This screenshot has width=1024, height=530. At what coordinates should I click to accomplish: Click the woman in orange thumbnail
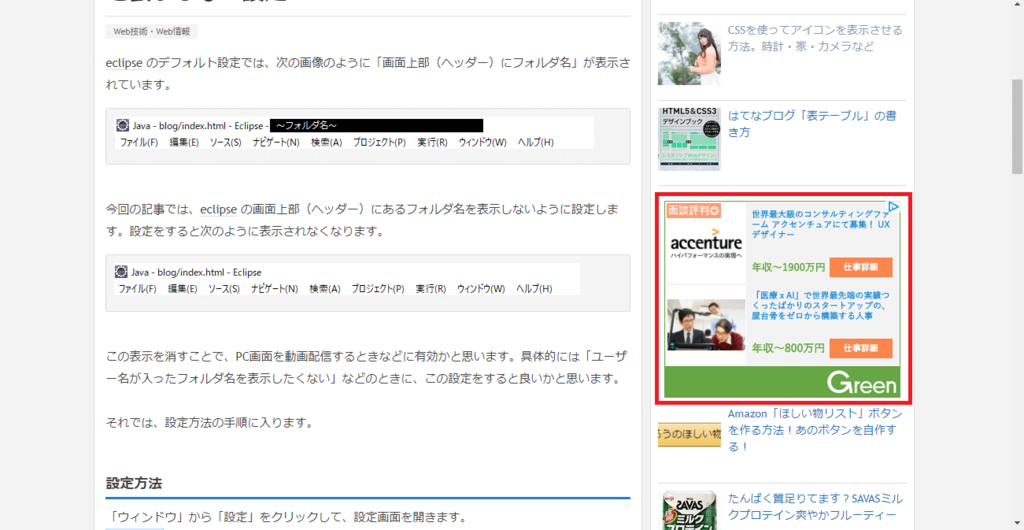pyautogui.click(x=689, y=54)
